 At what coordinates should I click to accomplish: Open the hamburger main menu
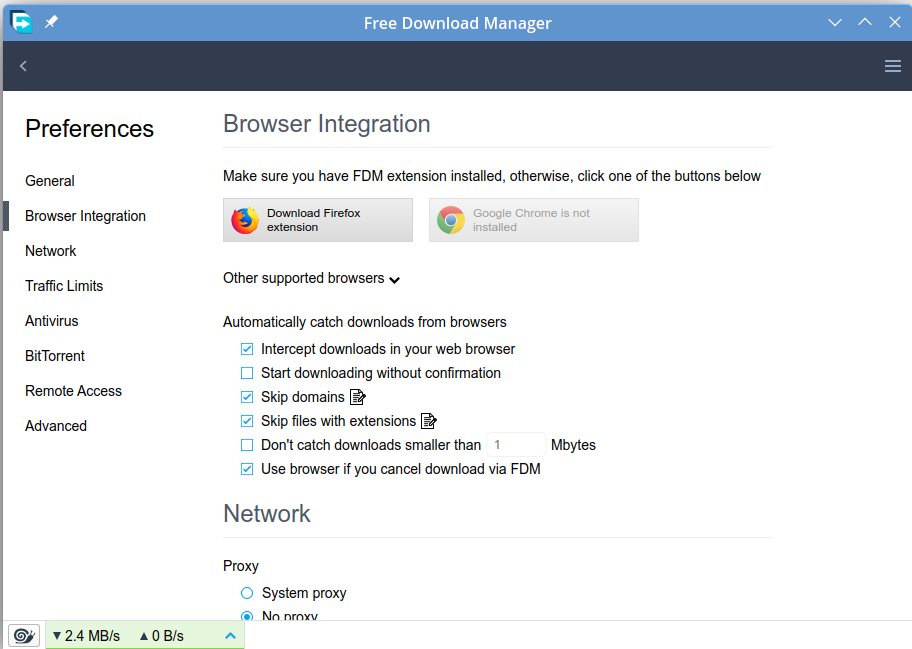893,66
